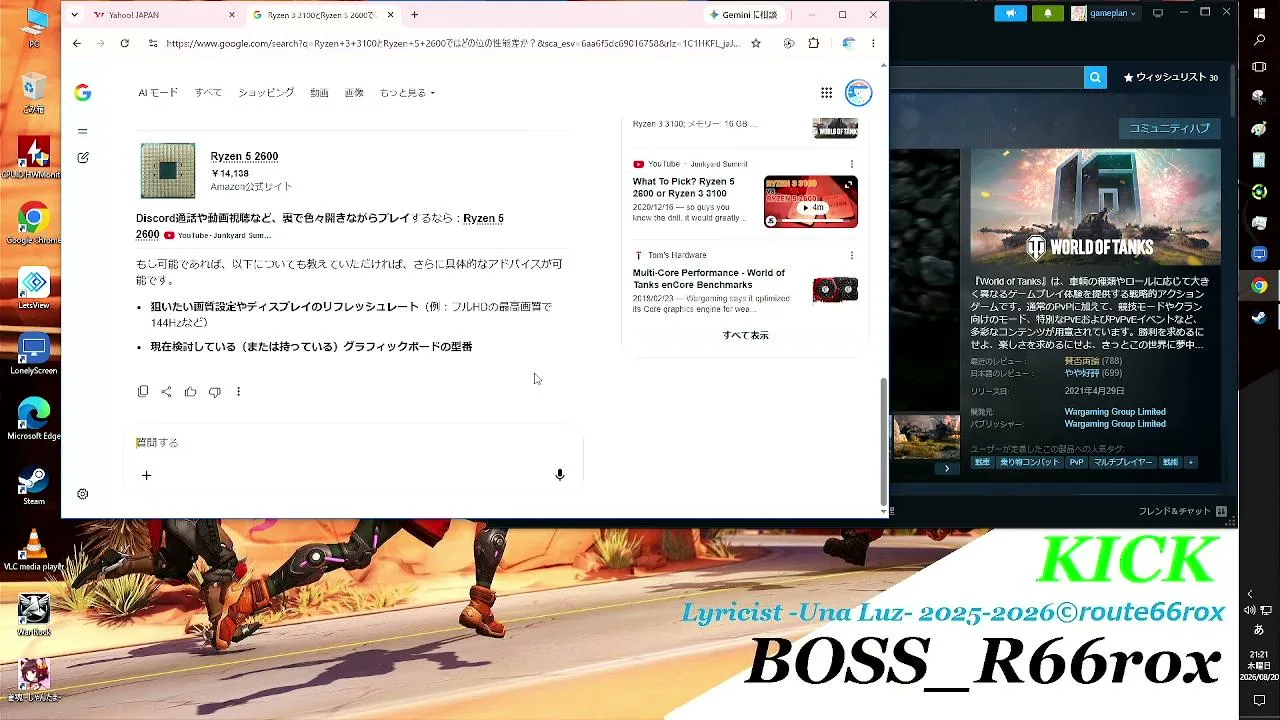Viewport: 1280px width, 720px height.
Task: Click the Wargaming Group Limited developer link
Action: pos(1115,412)
